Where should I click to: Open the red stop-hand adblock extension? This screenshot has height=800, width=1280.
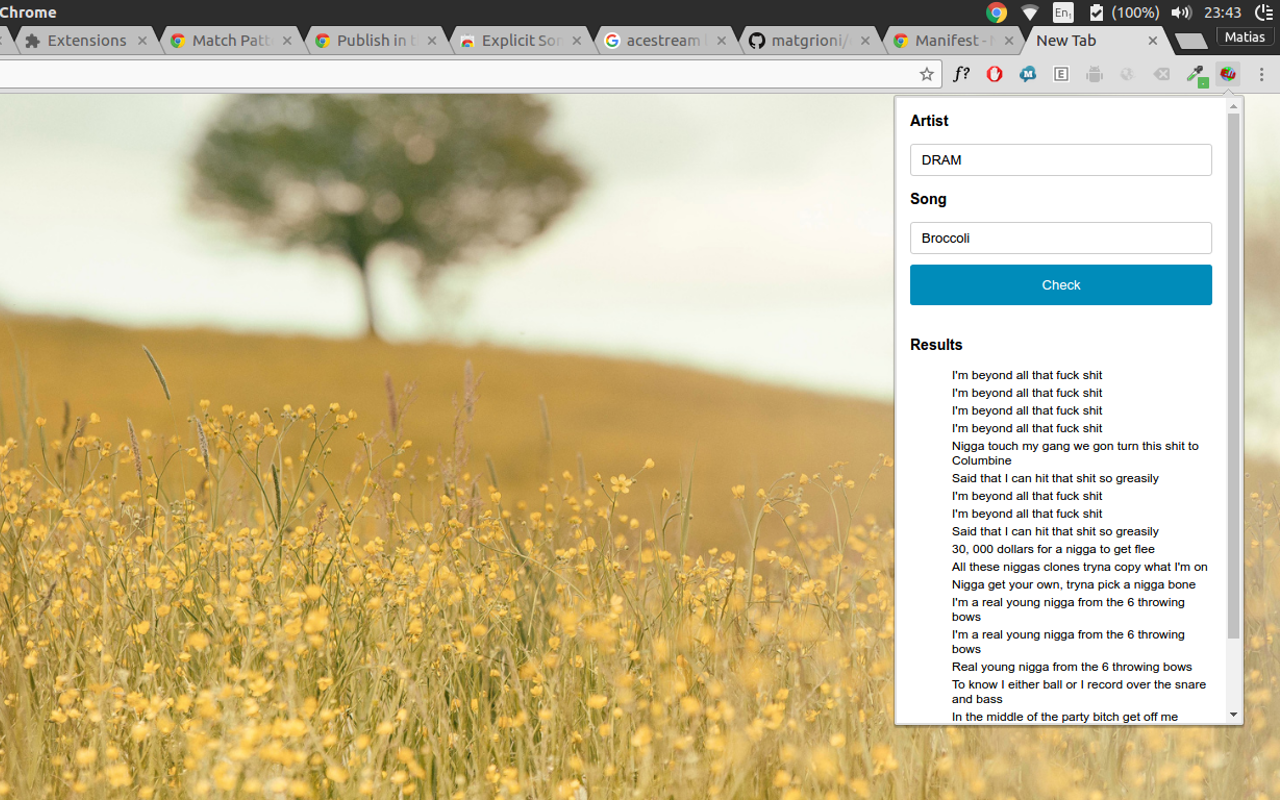tap(994, 74)
